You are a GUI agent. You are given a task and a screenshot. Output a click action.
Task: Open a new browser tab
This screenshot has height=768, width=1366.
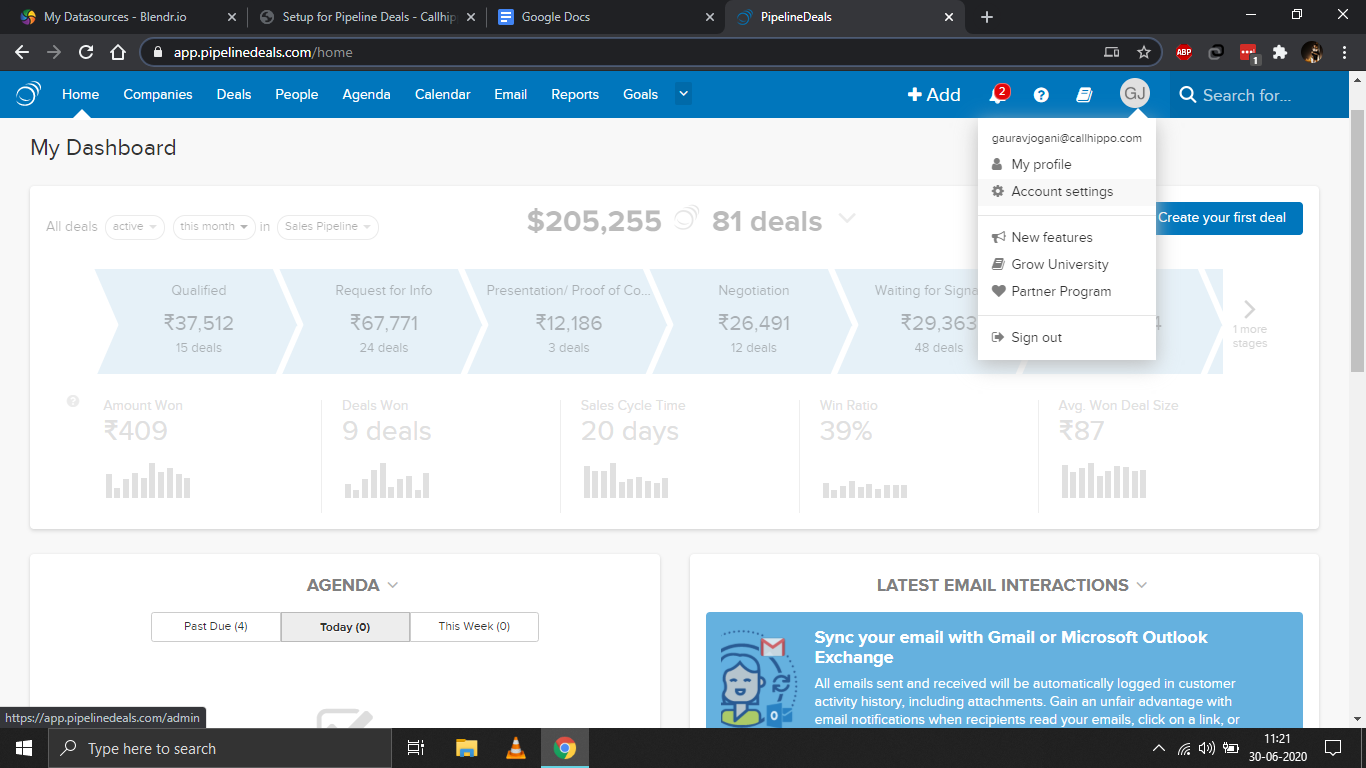[987, 17]
